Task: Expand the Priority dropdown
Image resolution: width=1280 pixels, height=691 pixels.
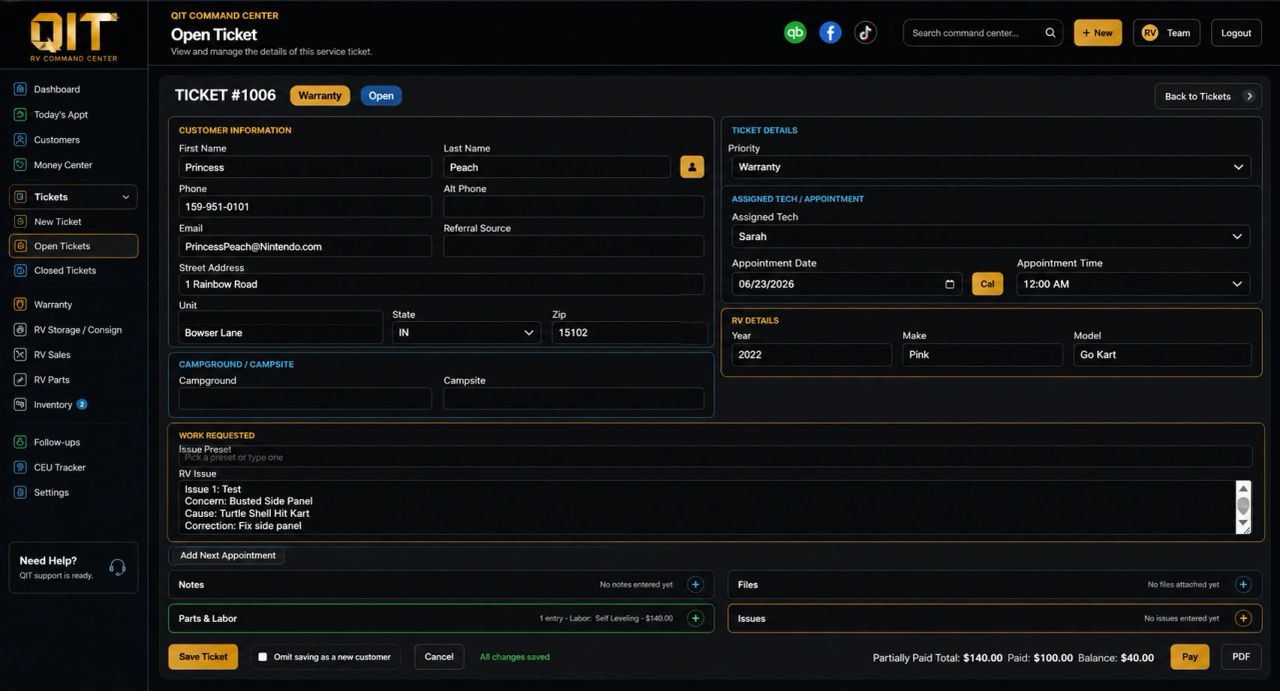Action: pos(991,167)
